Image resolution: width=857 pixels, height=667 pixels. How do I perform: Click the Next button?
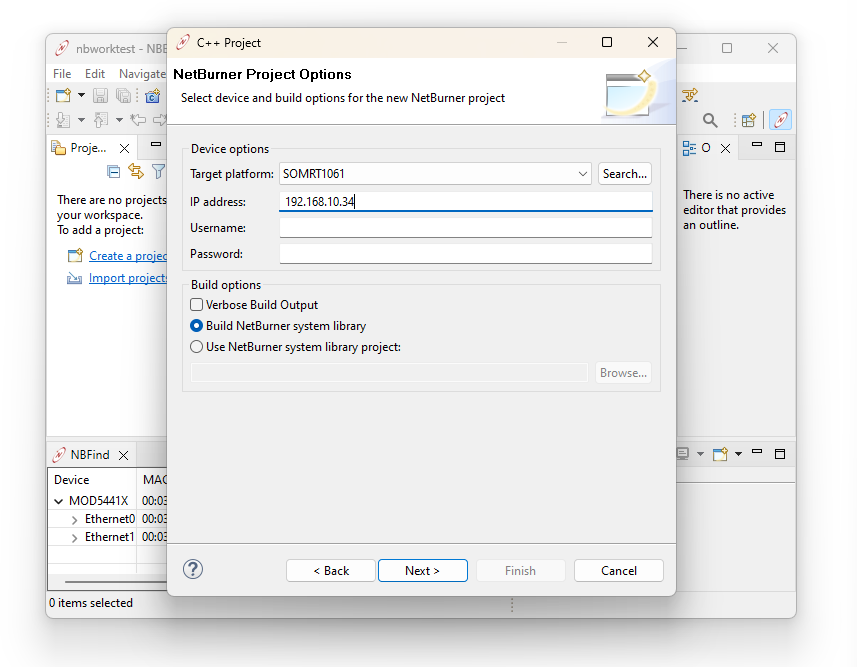coord(422,571)
